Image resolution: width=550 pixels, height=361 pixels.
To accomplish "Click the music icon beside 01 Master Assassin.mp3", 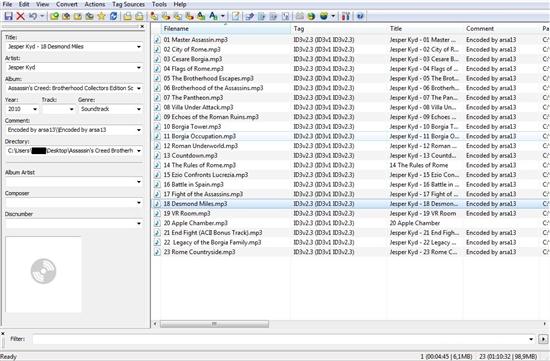I will (157, 40).
